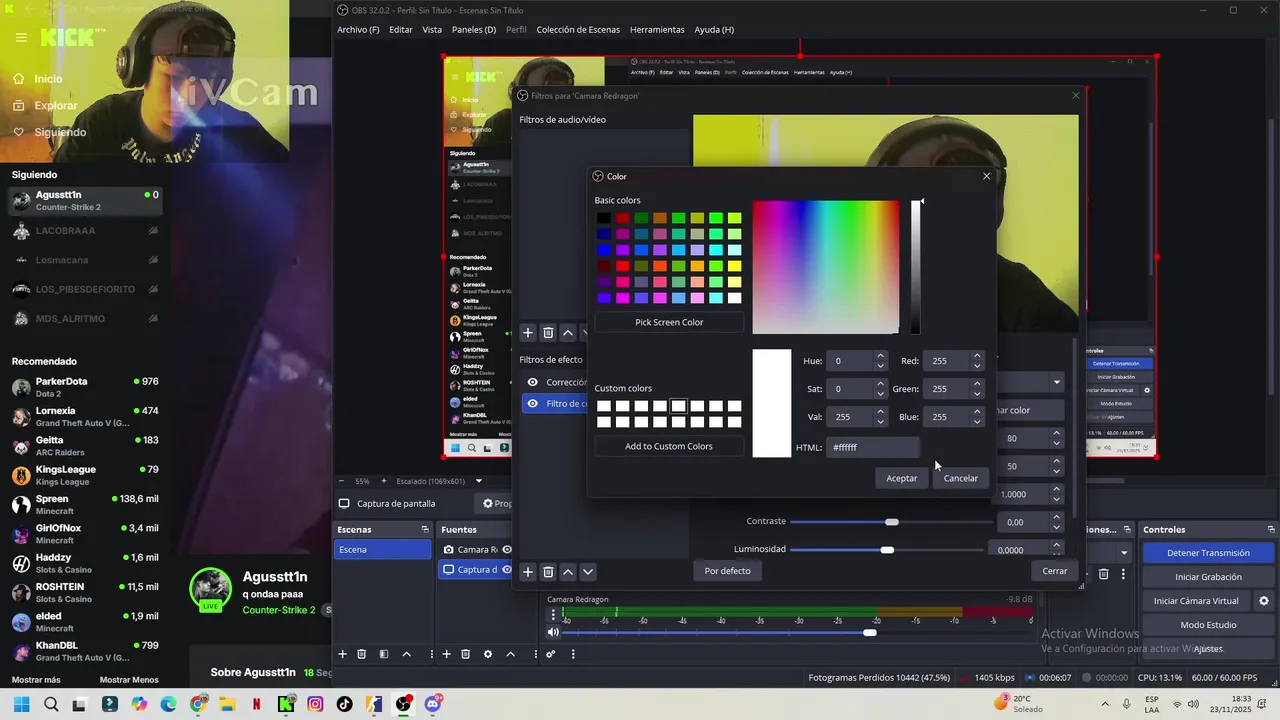Click Add to Custom Colors
This screenshot has width=1280, height=720.
[669, 446]
